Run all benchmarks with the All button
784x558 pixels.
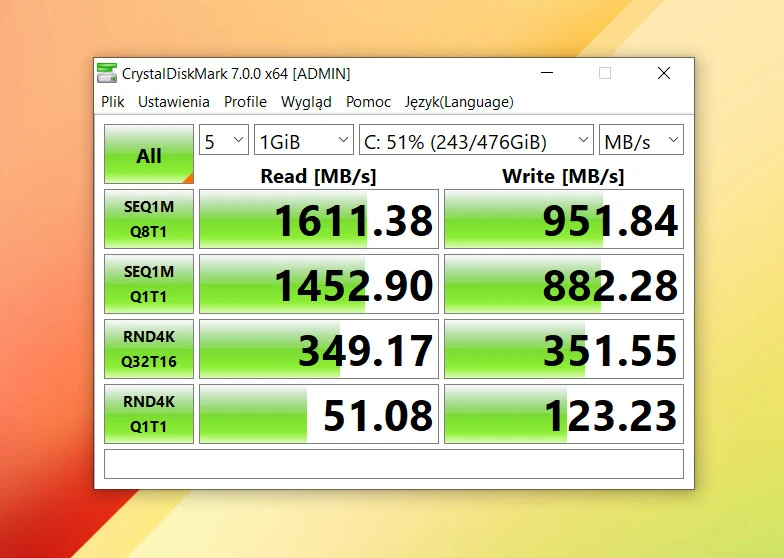[149, 155]
